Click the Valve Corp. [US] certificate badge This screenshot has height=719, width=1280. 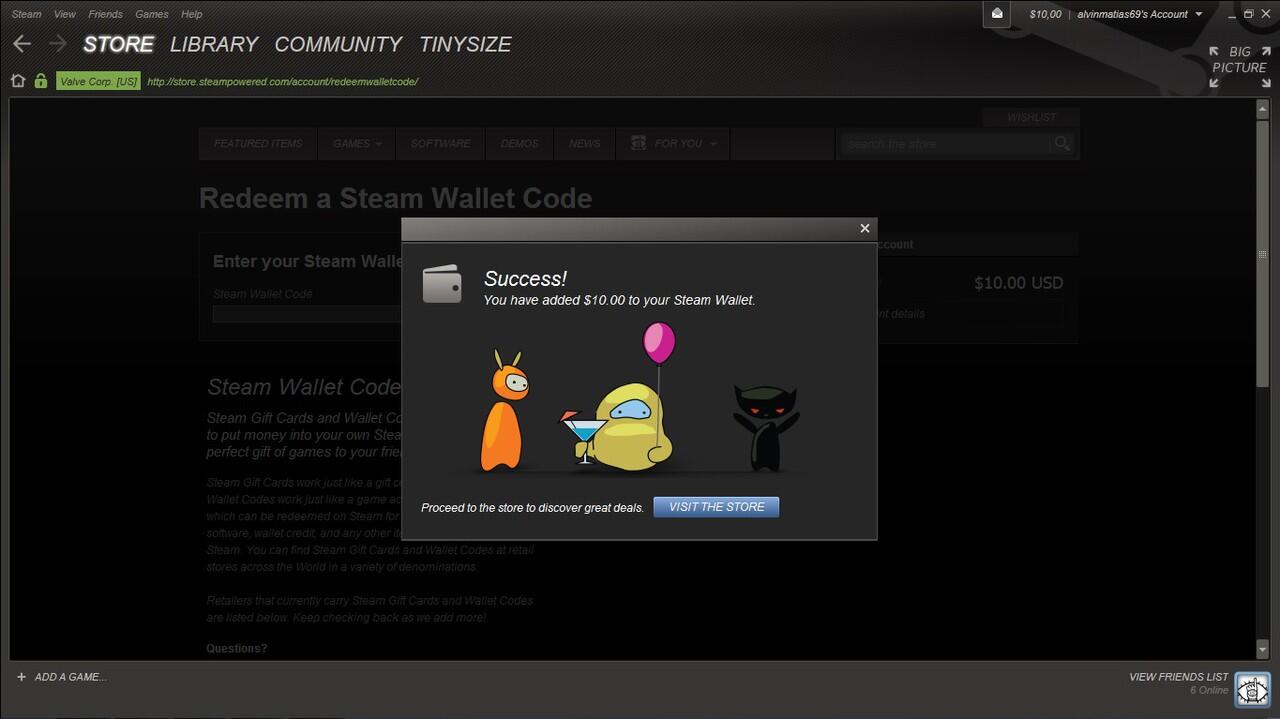(98, 81)
